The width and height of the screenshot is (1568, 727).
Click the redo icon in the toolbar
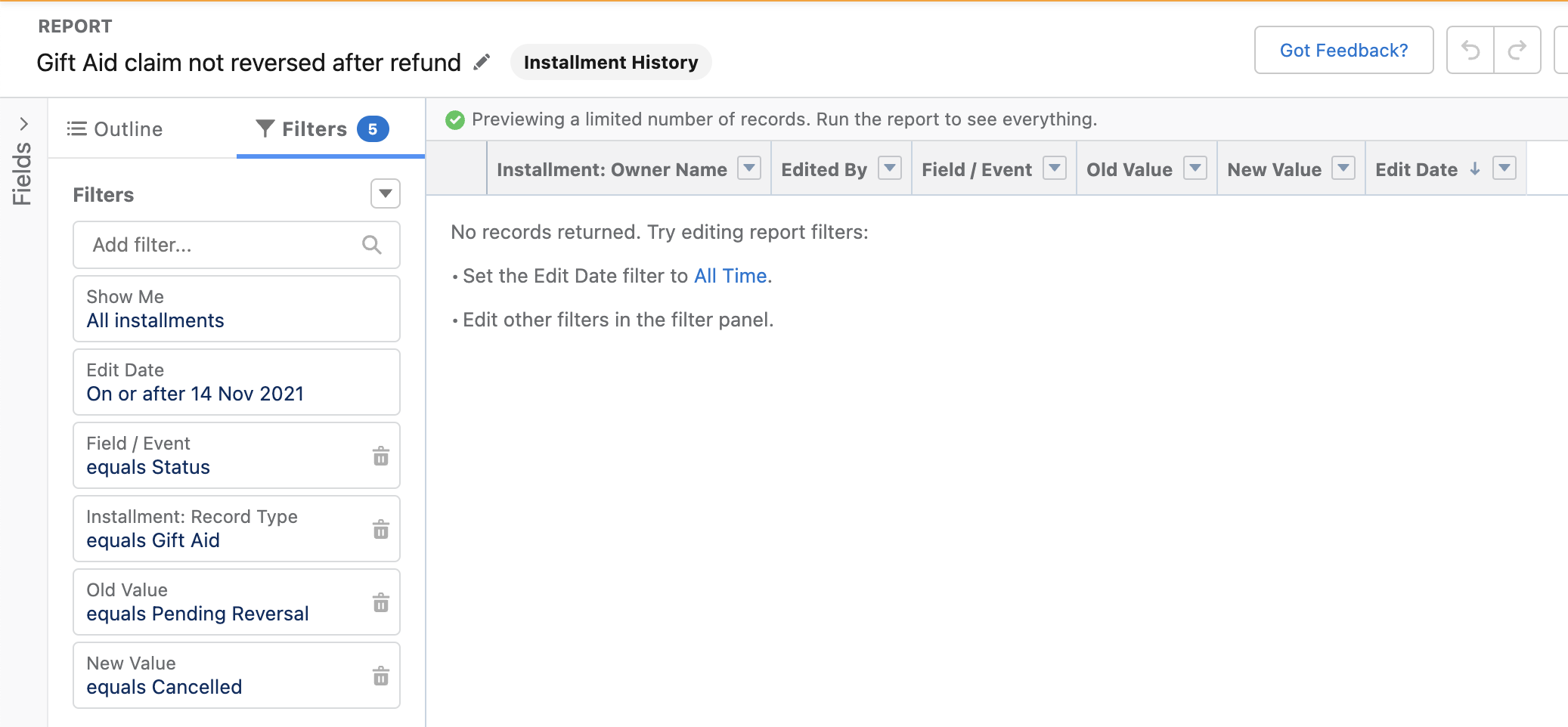(1518, 50)
